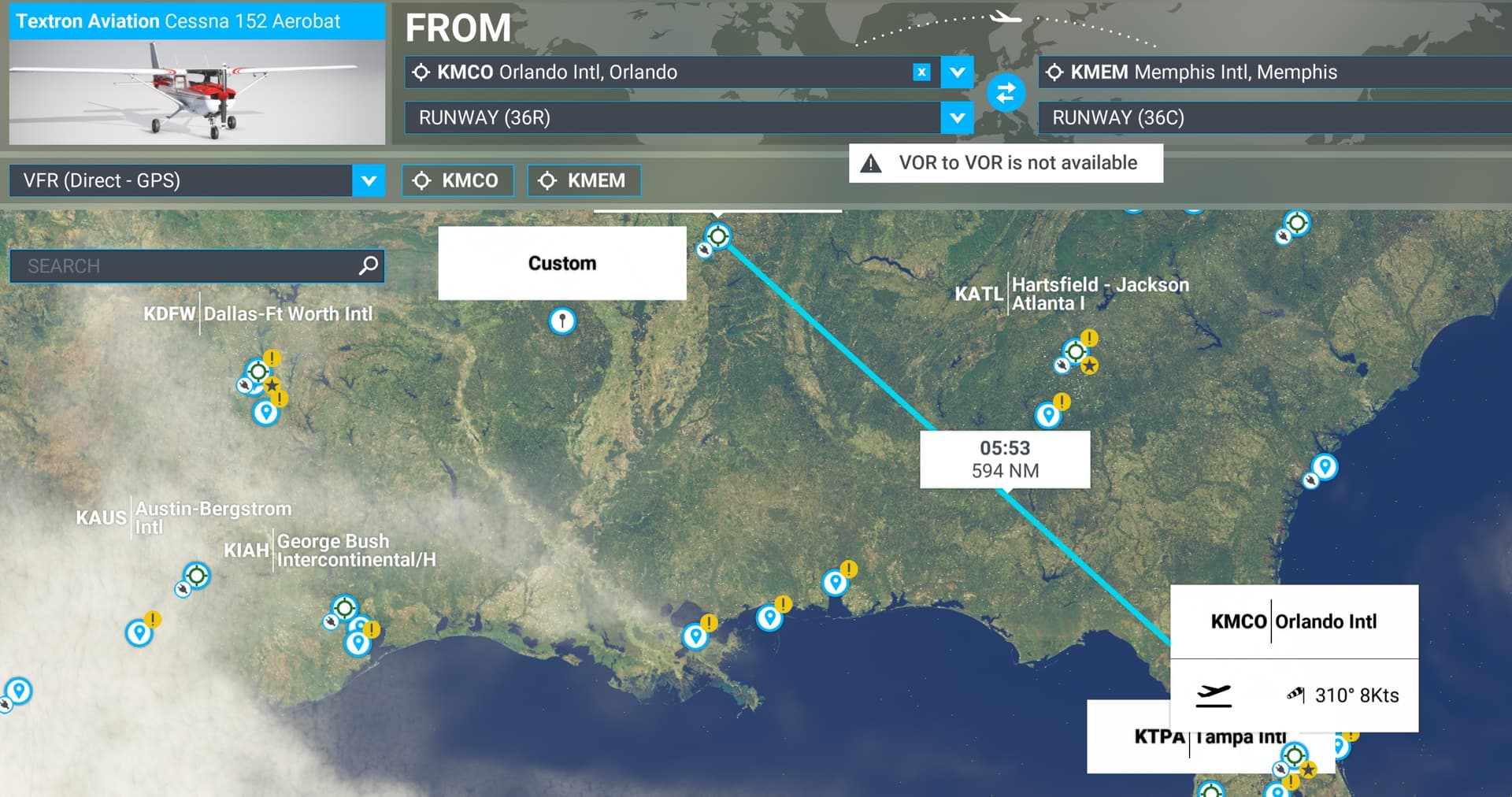This screenshot has height=797, width=1512.
Task: Click the 05:53 594 NM flight info box
Action: click(x=1005, y=459)
